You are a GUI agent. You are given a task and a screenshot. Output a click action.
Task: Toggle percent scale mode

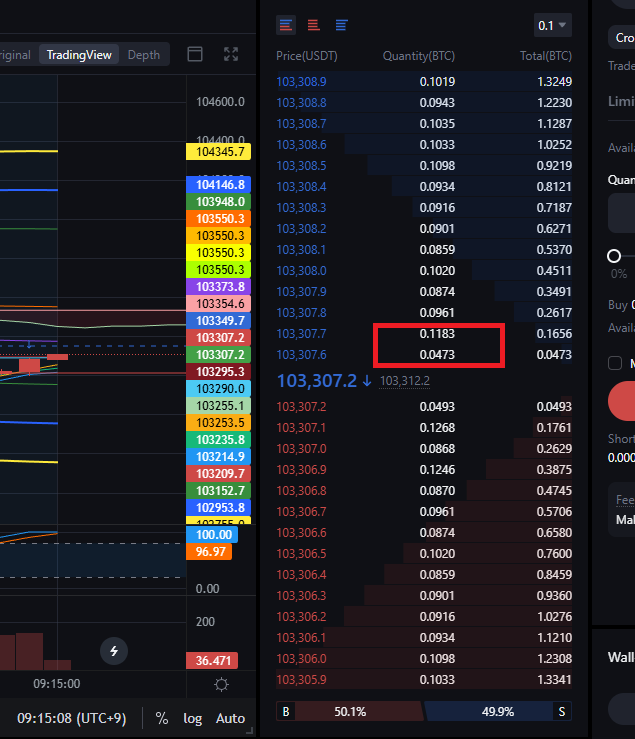[x=162, y=718]
